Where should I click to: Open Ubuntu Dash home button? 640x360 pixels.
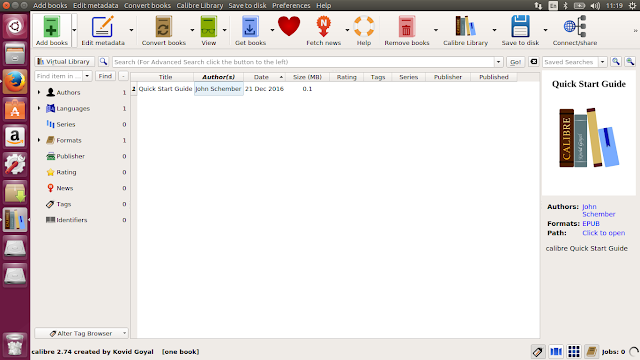[x=15, y=26]
